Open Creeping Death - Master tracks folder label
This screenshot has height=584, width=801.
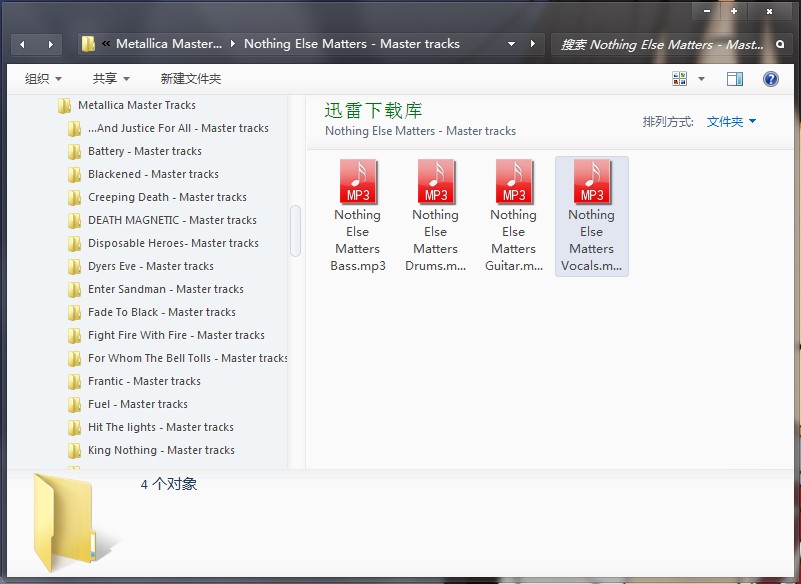pyautogui.click(x=167, y=197)
